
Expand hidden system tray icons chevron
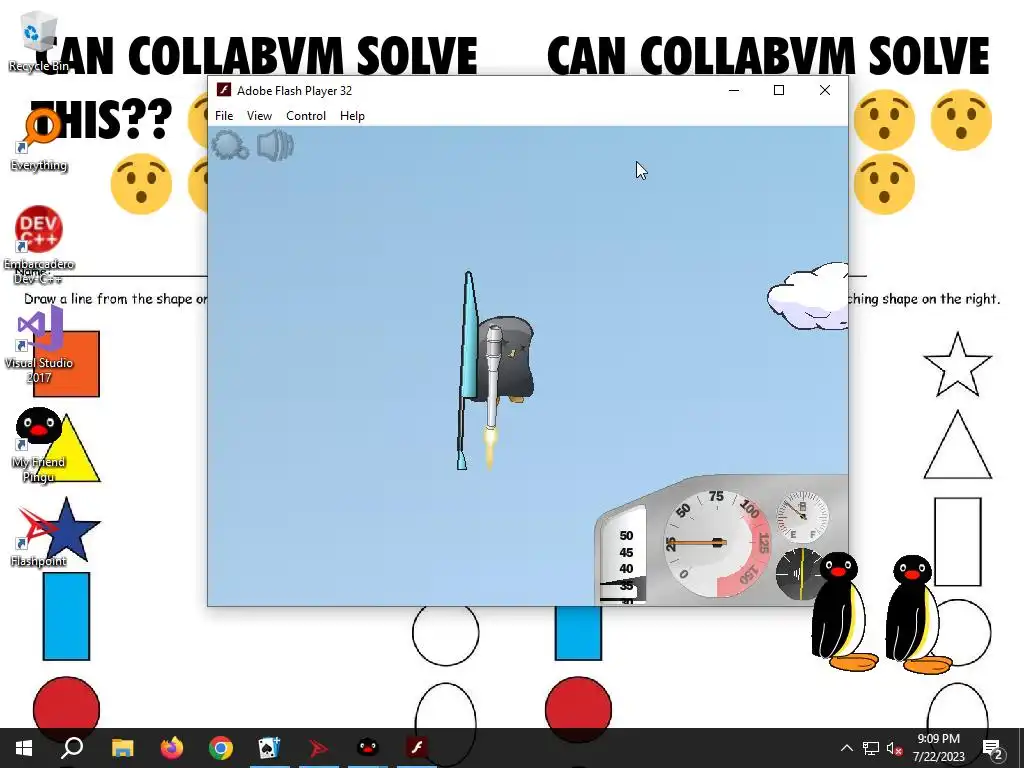(x=846, y=748)
